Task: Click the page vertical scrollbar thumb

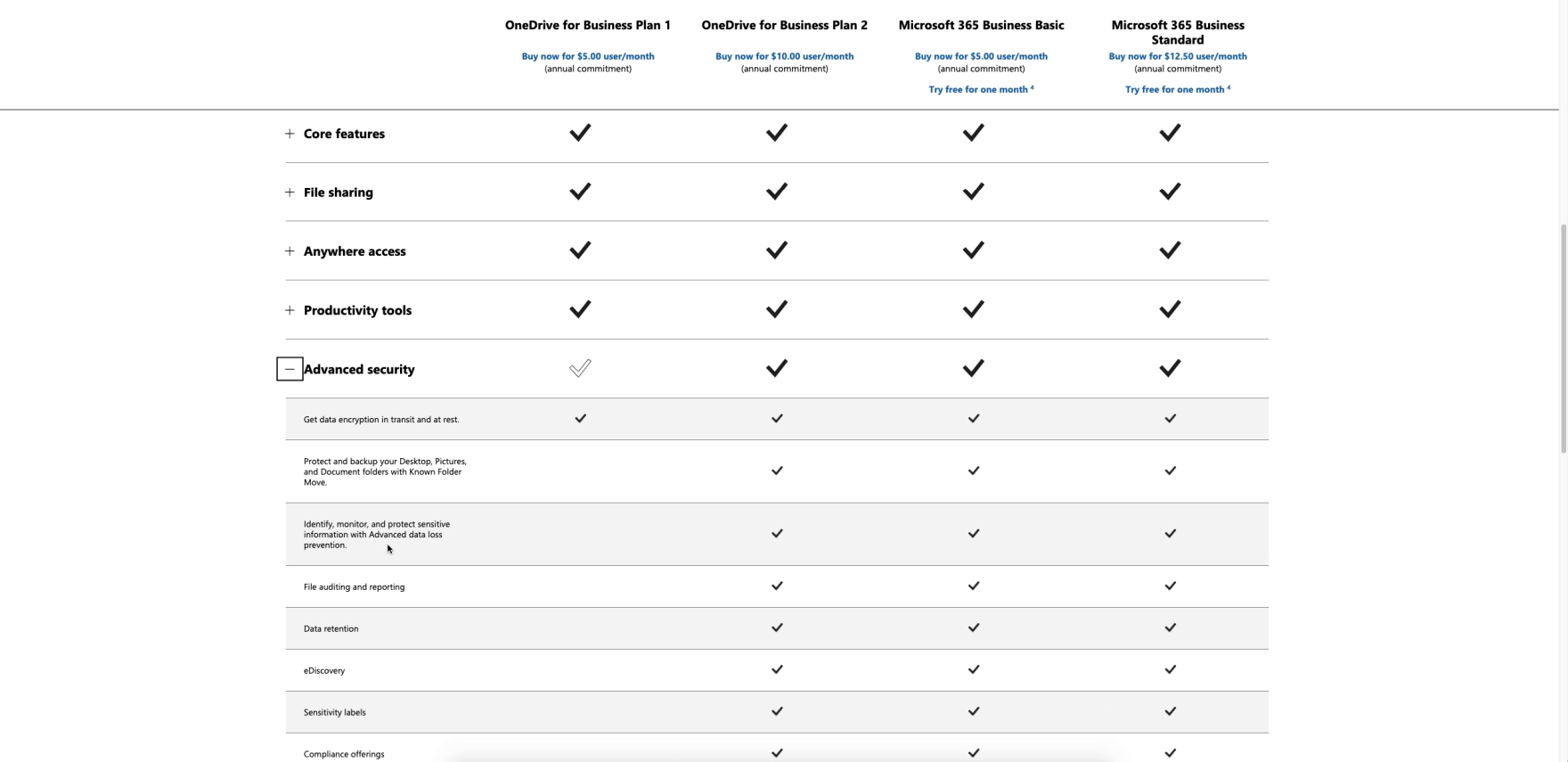Action: click(x=1563, y=339)
